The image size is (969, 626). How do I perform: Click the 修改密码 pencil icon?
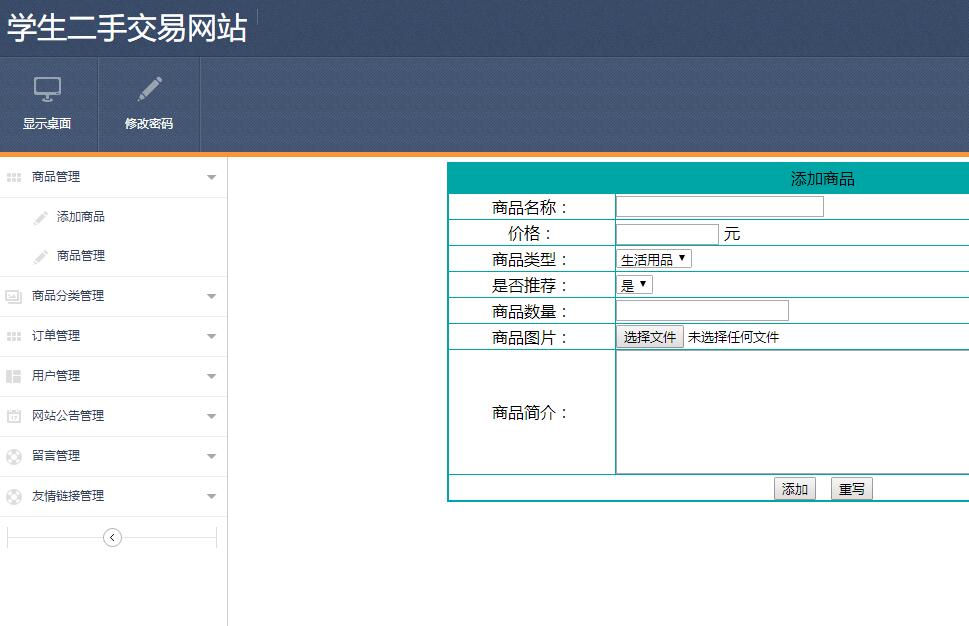(150, 89)
